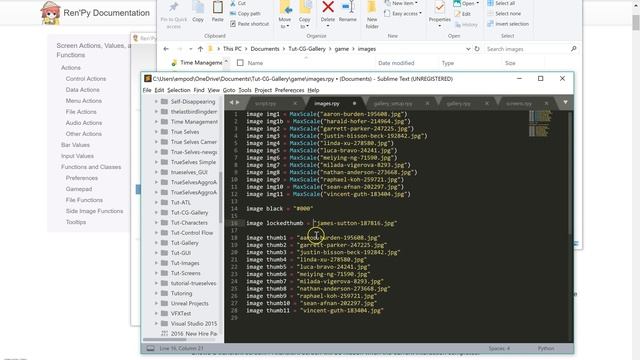640x360 pixels.
Task: Open Sublime's tab list dropdown arrow
Action: (565, 102)
